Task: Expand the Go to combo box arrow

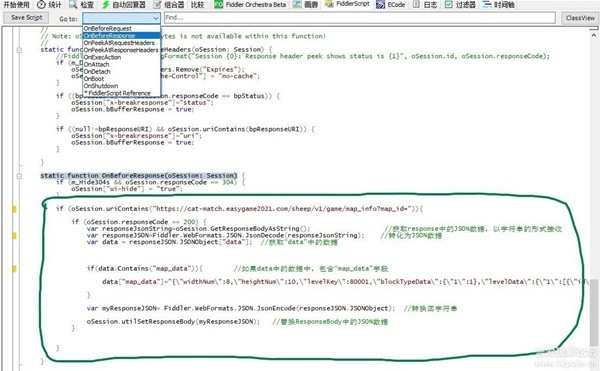Action: point(155,18)
